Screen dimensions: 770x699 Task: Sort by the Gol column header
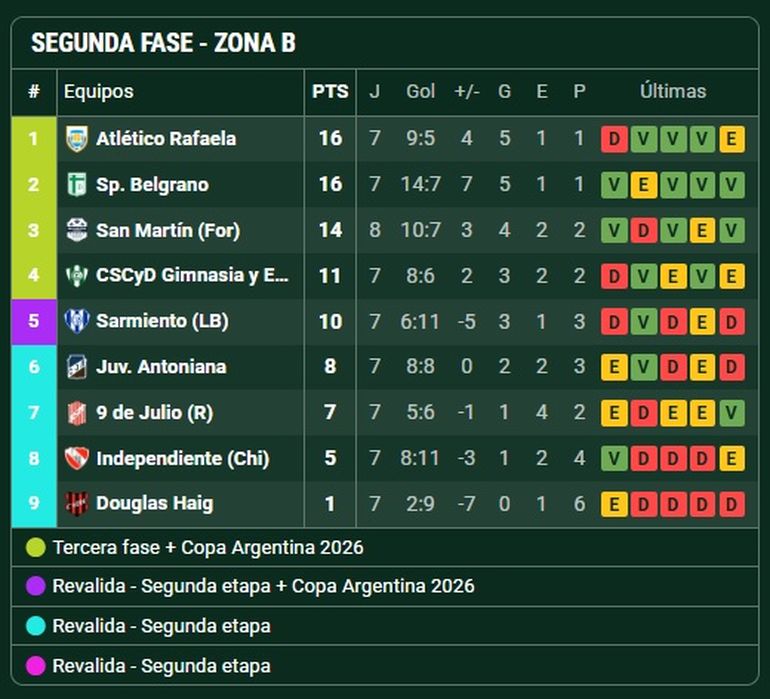[x=420, y=91]
